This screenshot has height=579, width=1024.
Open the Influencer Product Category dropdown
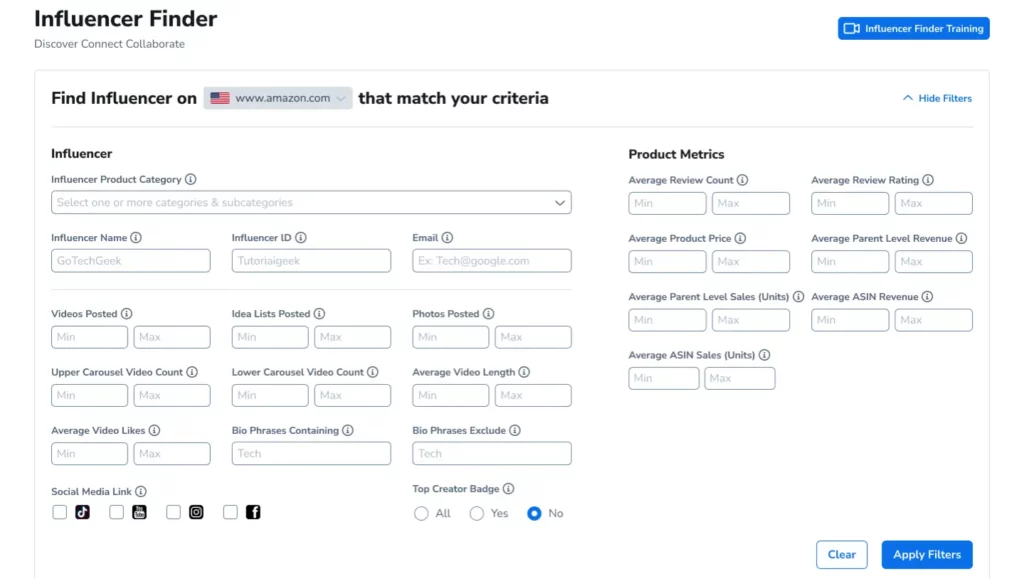tap(311, 202)
